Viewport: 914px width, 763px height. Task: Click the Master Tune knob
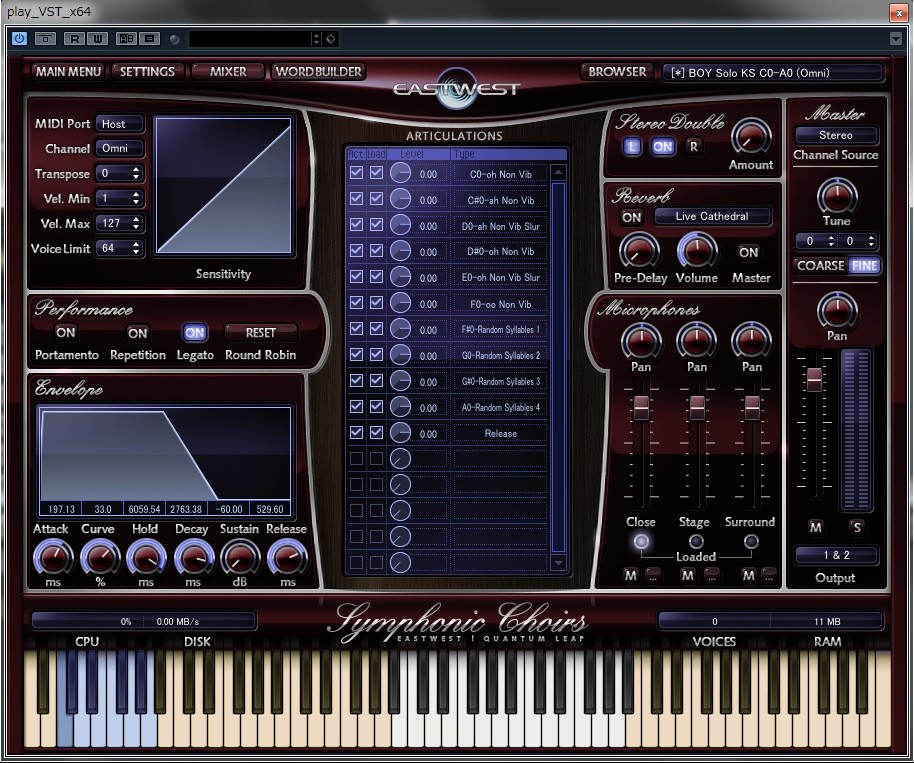[x=837, y=196]
